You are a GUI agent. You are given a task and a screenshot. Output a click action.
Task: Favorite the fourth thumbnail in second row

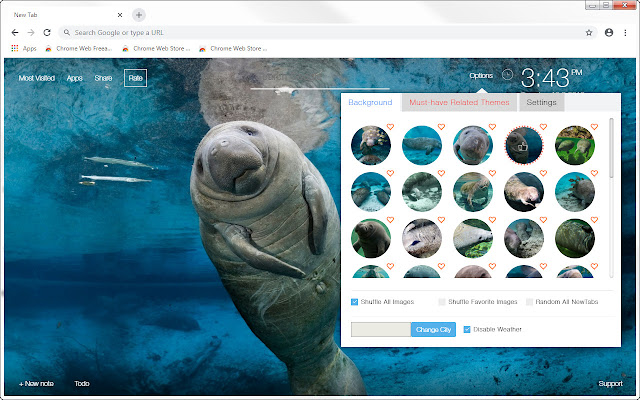click(543, 173)
